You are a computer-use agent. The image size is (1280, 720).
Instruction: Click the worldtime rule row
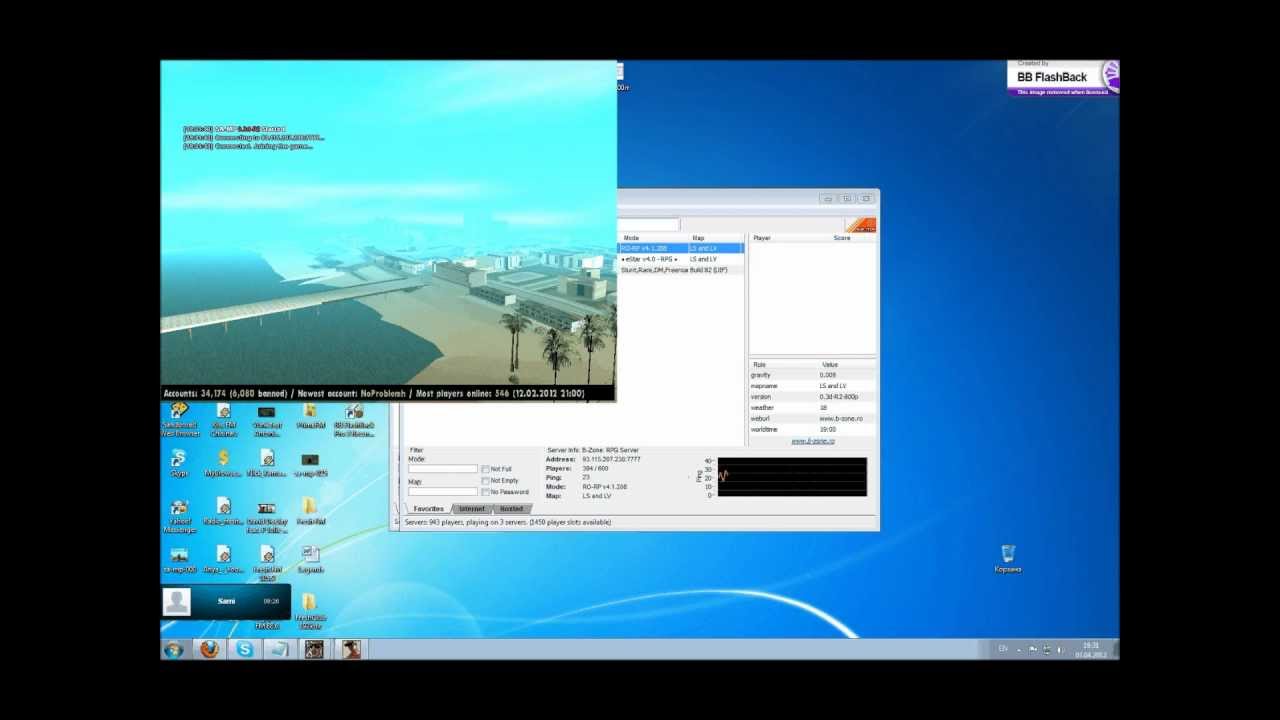(x=812, y=430)
